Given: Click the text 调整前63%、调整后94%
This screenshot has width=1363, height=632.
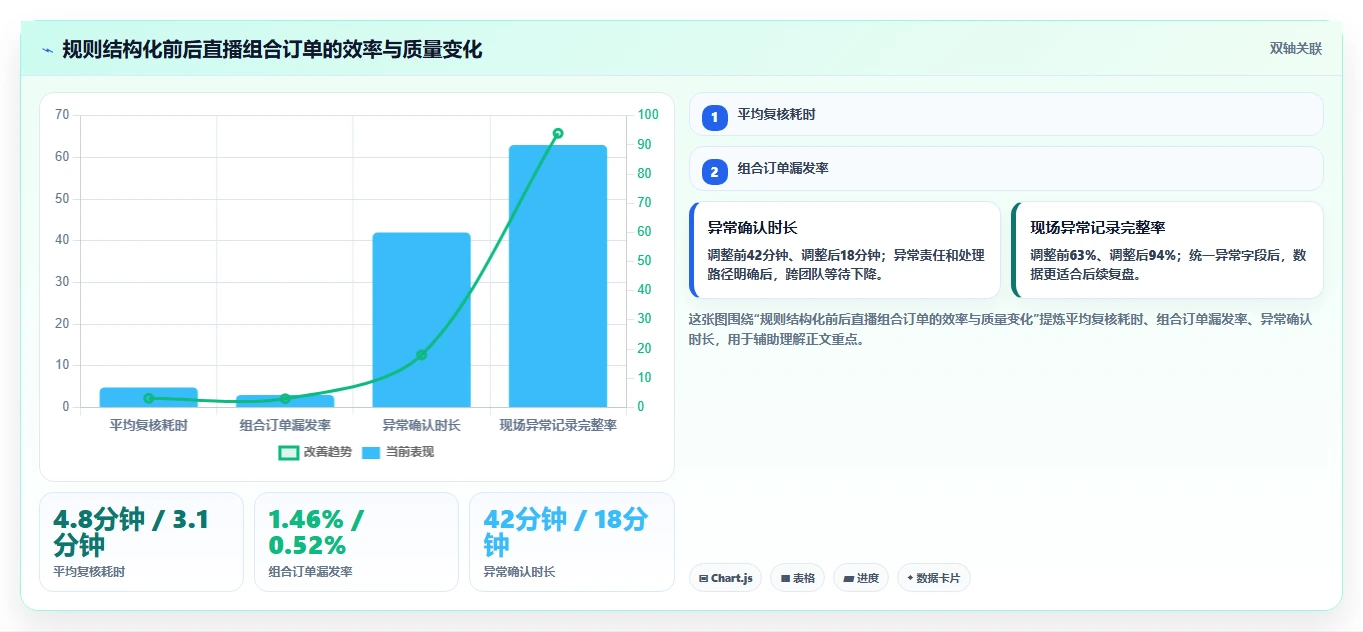Looking at the screenshot, I should (x=1103, y=255).
